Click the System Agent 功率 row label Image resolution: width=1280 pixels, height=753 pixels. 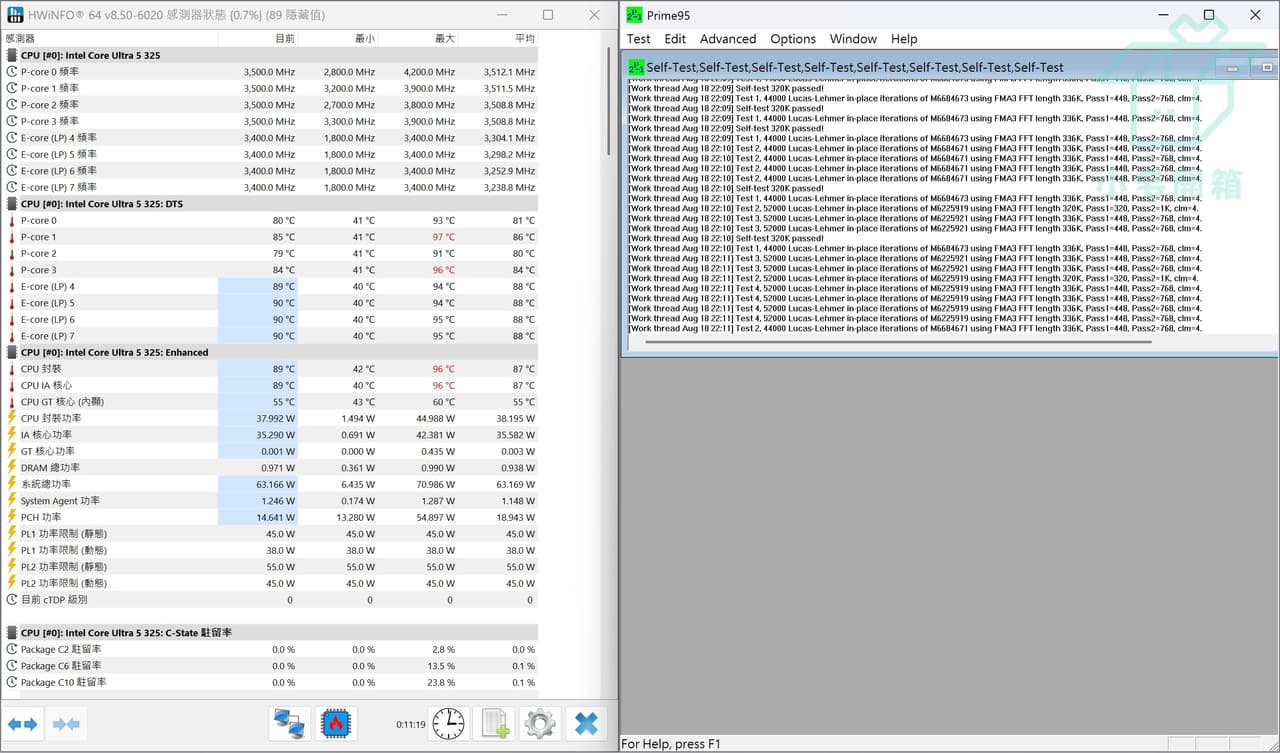tap(60, 501)
